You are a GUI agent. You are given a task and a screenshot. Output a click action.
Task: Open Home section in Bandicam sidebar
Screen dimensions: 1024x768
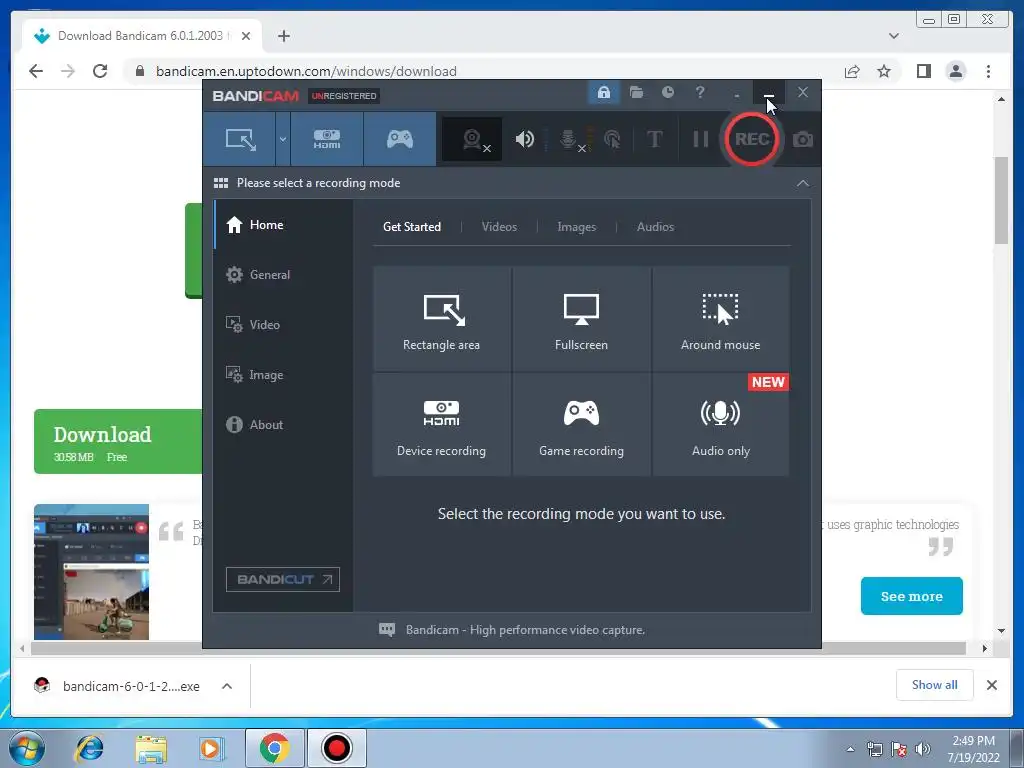point(283,225)
